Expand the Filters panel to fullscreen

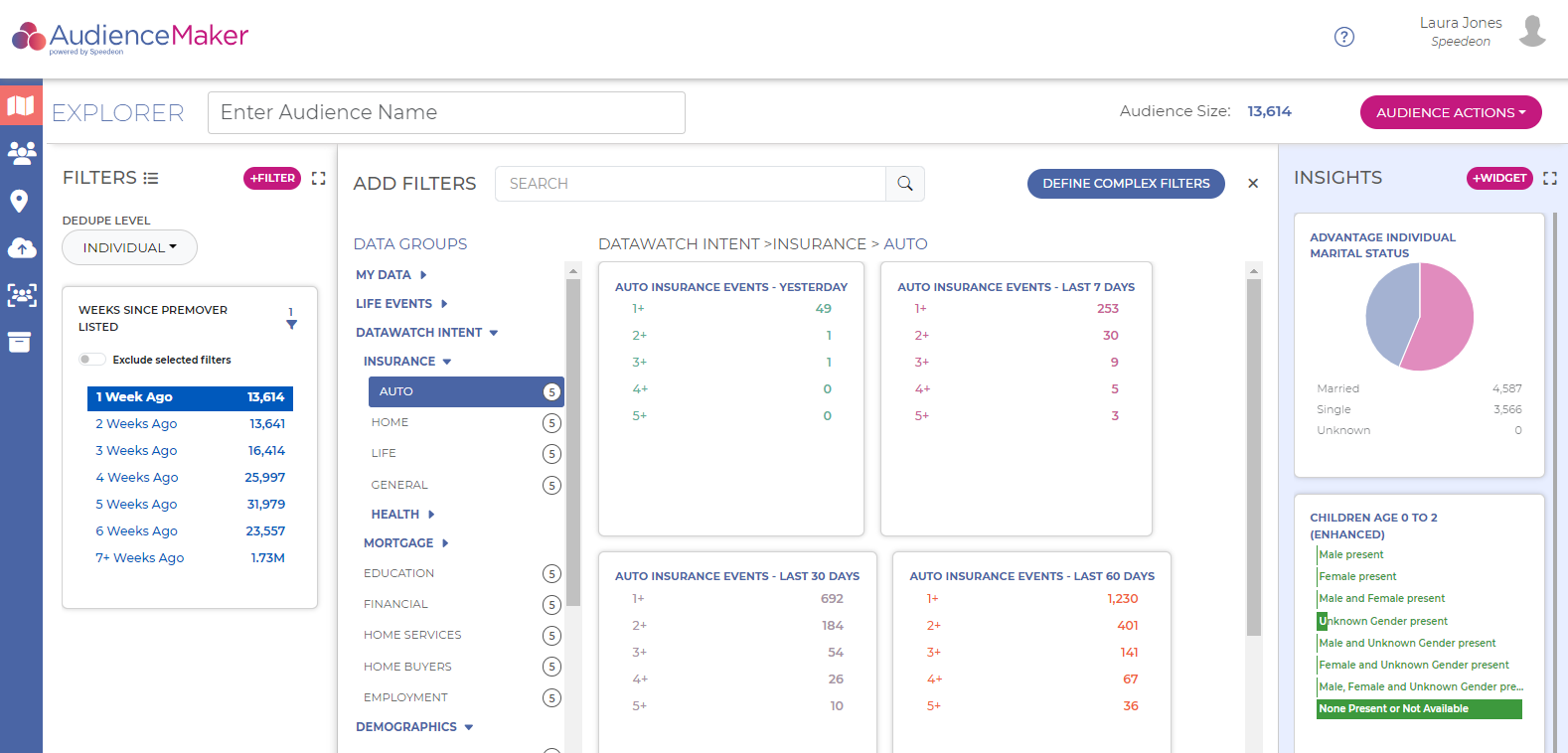click(x=318, y=179)
